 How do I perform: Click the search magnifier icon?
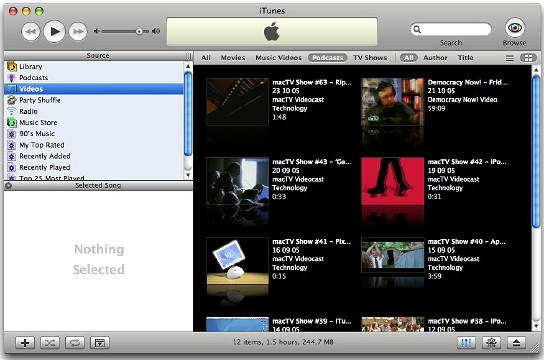click(417, 30)
